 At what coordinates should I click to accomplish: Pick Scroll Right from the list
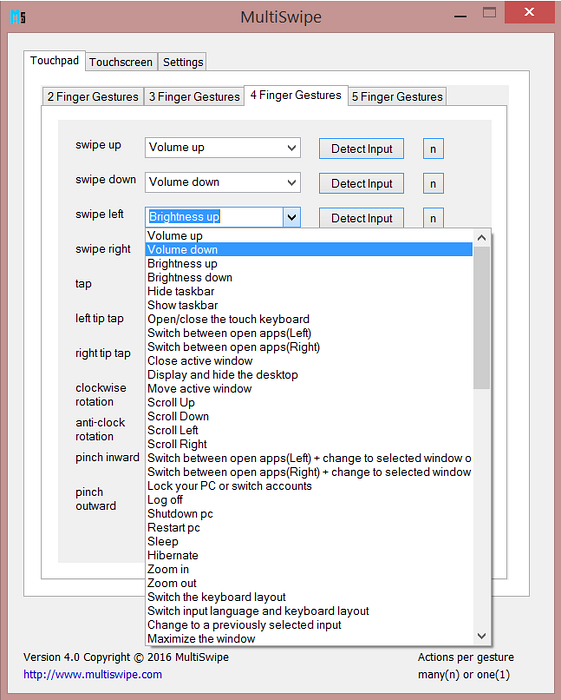click(x=309, y=444)
